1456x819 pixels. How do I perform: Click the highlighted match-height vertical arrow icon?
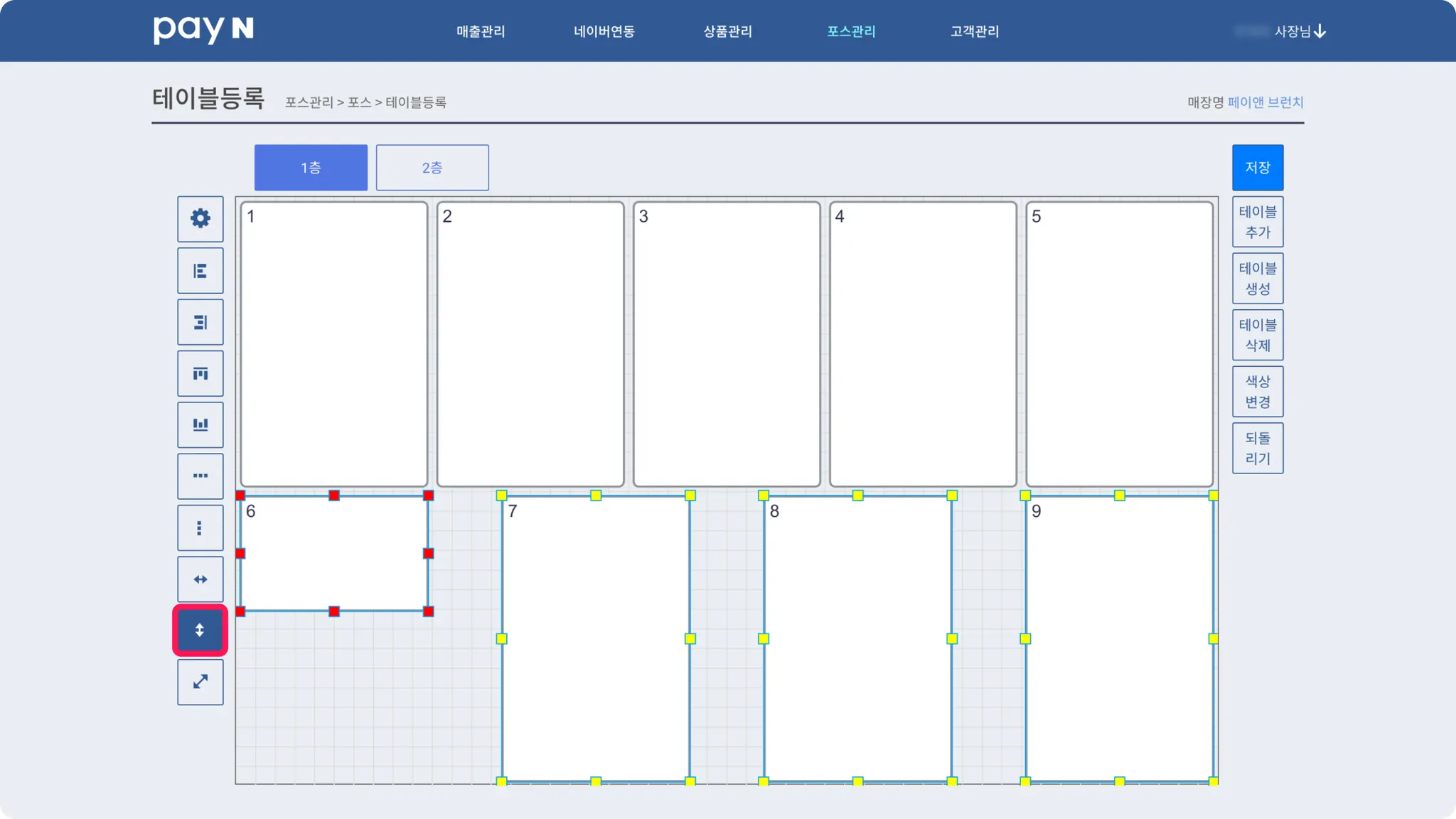coord(200,630)
